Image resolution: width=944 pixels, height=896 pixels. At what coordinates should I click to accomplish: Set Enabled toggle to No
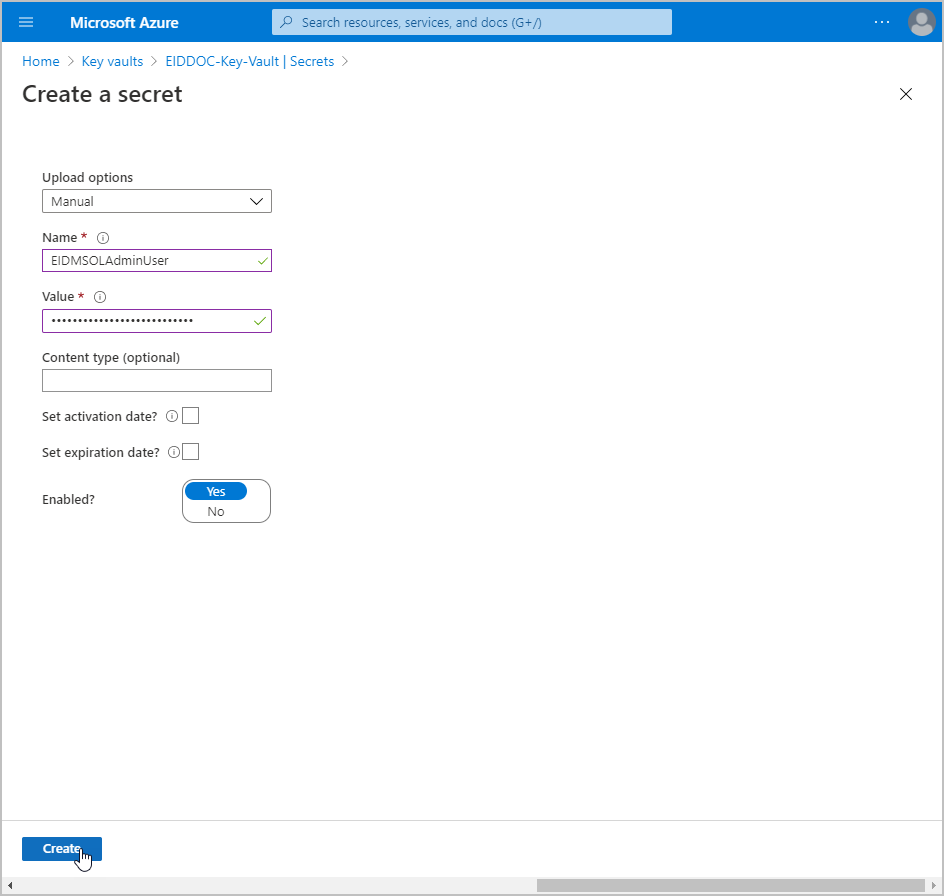[216, 511]
